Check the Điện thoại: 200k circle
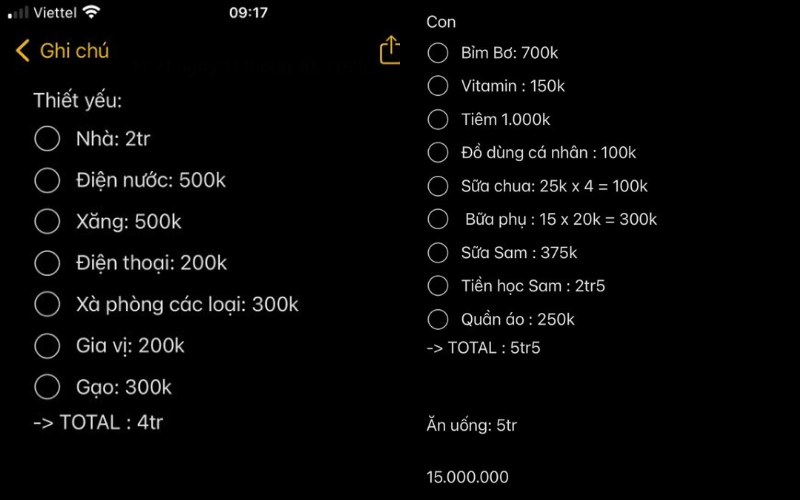The image size is (800, 500). pos(47,263)
